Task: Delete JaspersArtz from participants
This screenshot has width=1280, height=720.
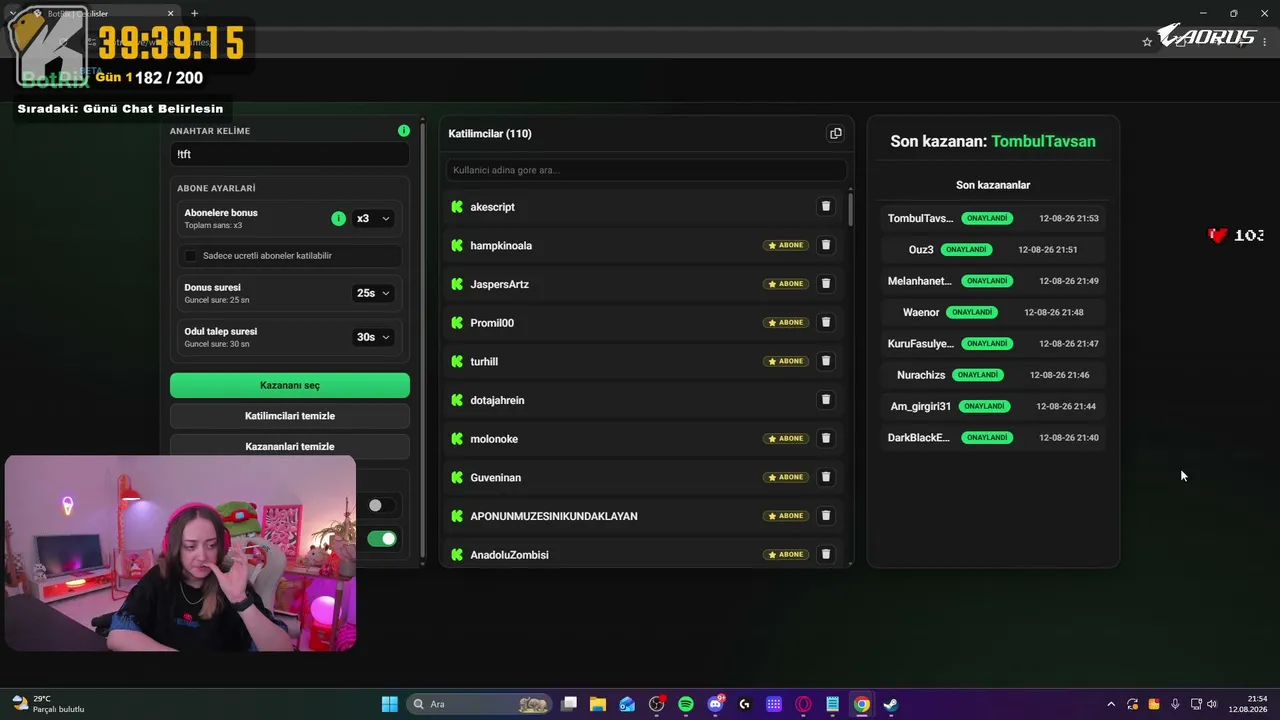Action: click(826, 284)
